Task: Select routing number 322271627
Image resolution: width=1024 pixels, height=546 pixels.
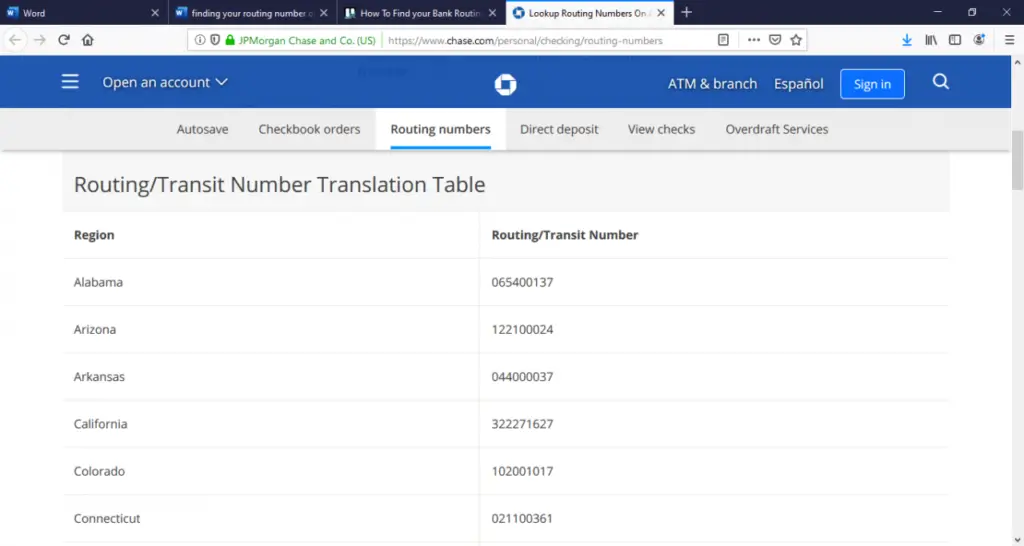Action: (522, 424)
